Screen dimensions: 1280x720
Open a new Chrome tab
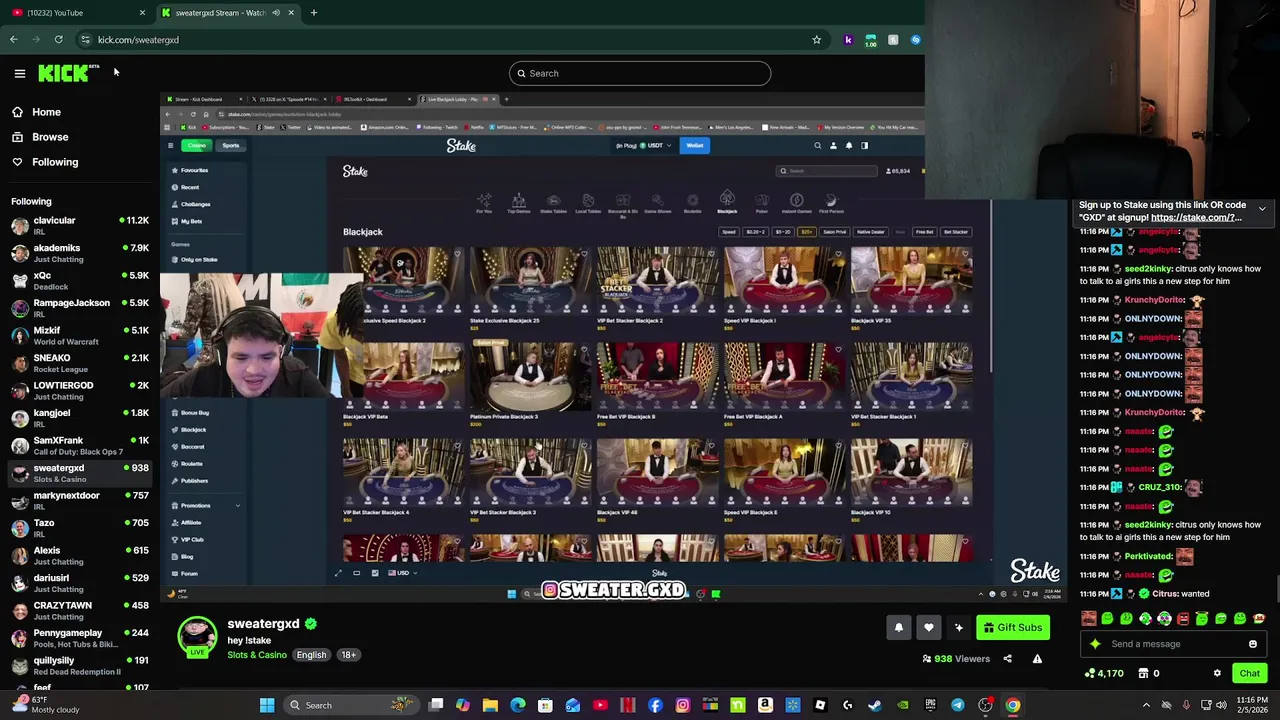click(x=313, y=13)
